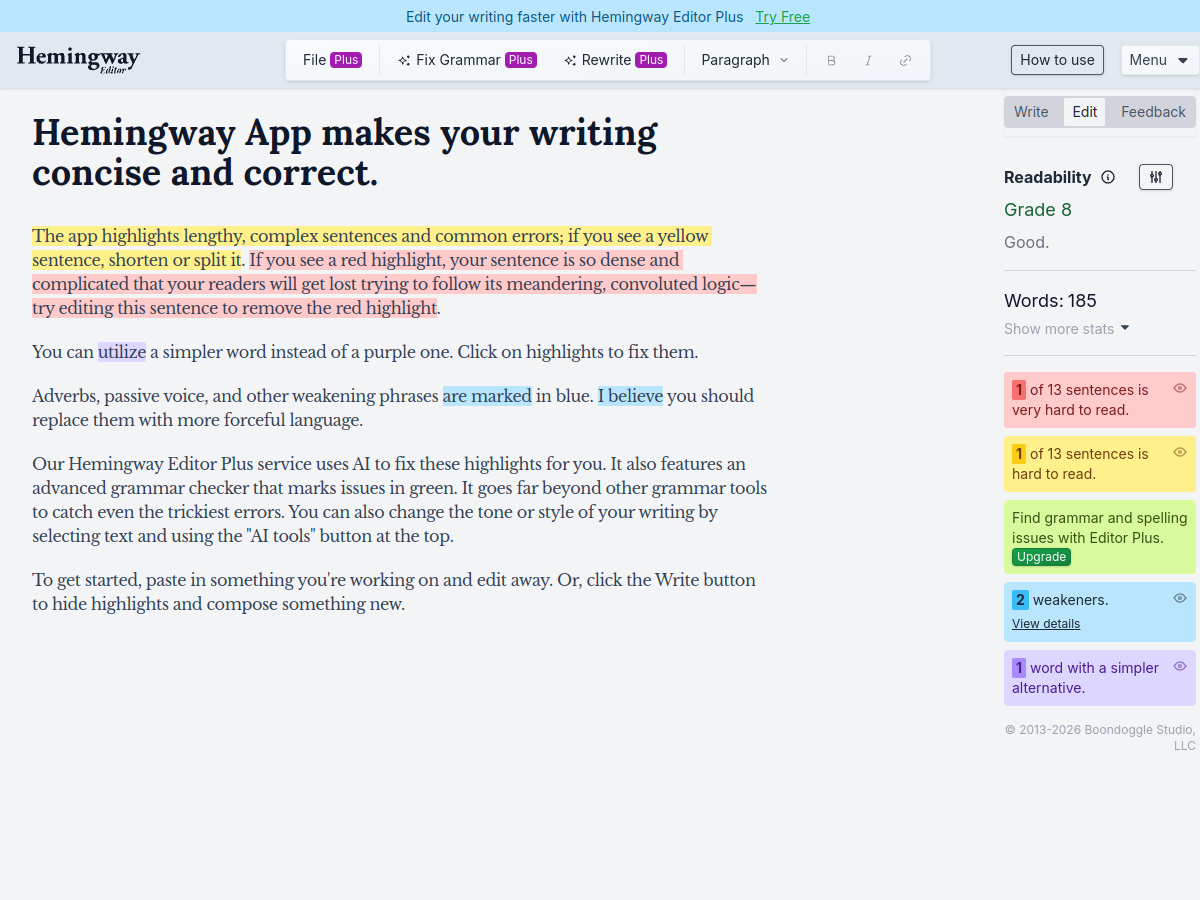The image size is (1200, 900).
Task: Click the Boondoggle Studio copyright text
Action: 1100,738
